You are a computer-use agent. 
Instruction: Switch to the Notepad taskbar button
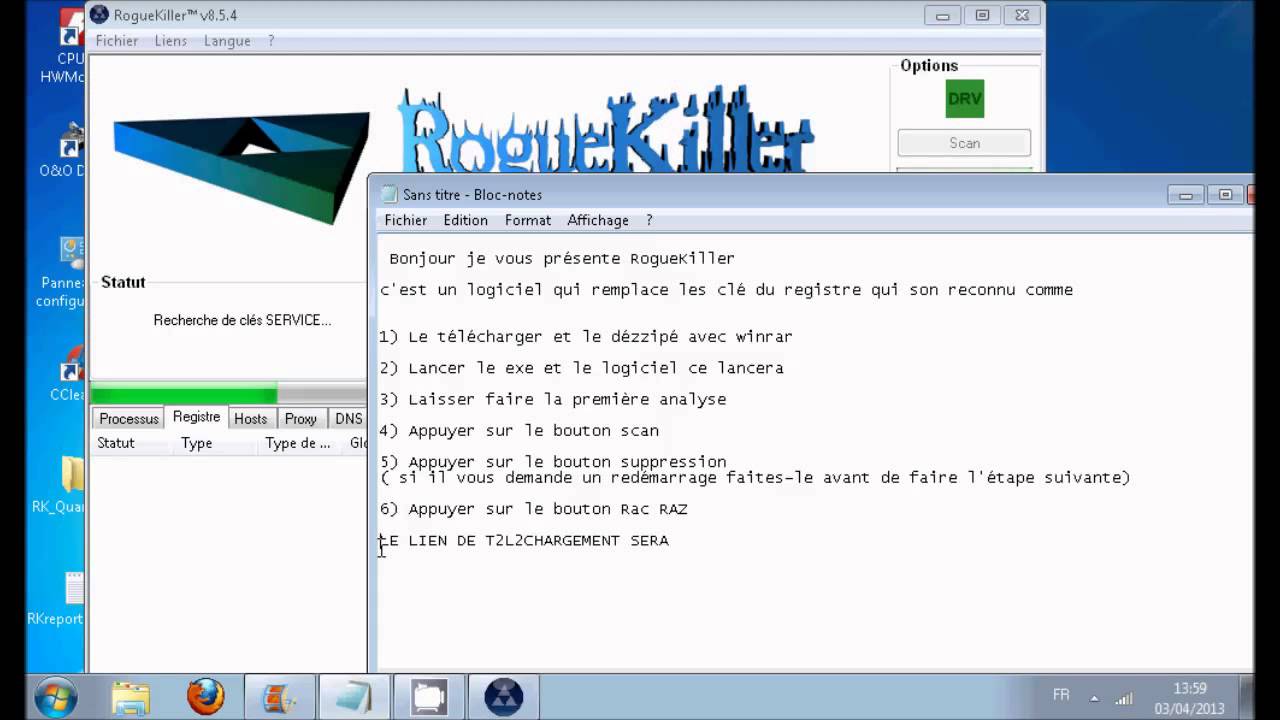(x=354, y=696)
